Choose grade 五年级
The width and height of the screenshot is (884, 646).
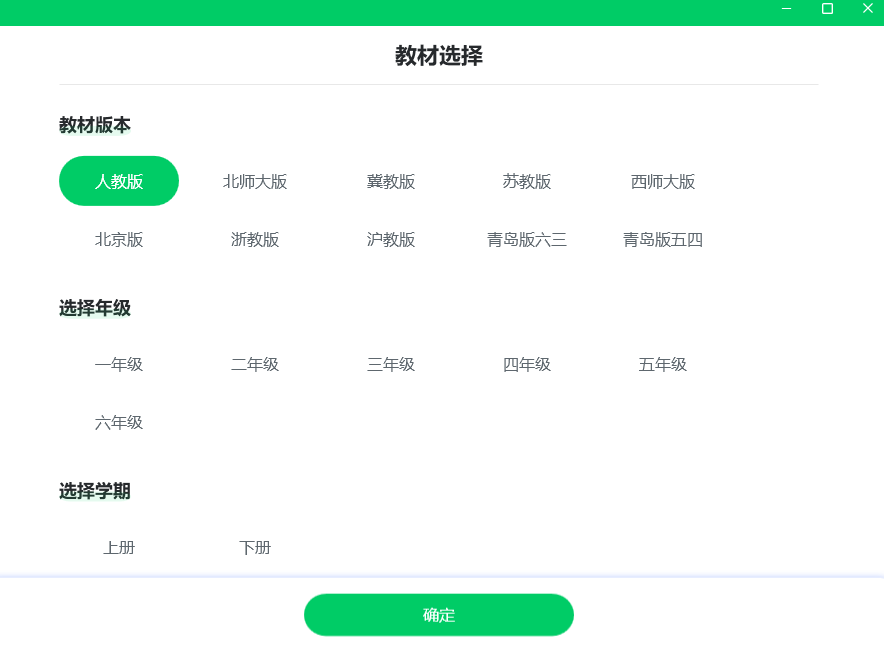pyautogui.click(x=662, y=364)
